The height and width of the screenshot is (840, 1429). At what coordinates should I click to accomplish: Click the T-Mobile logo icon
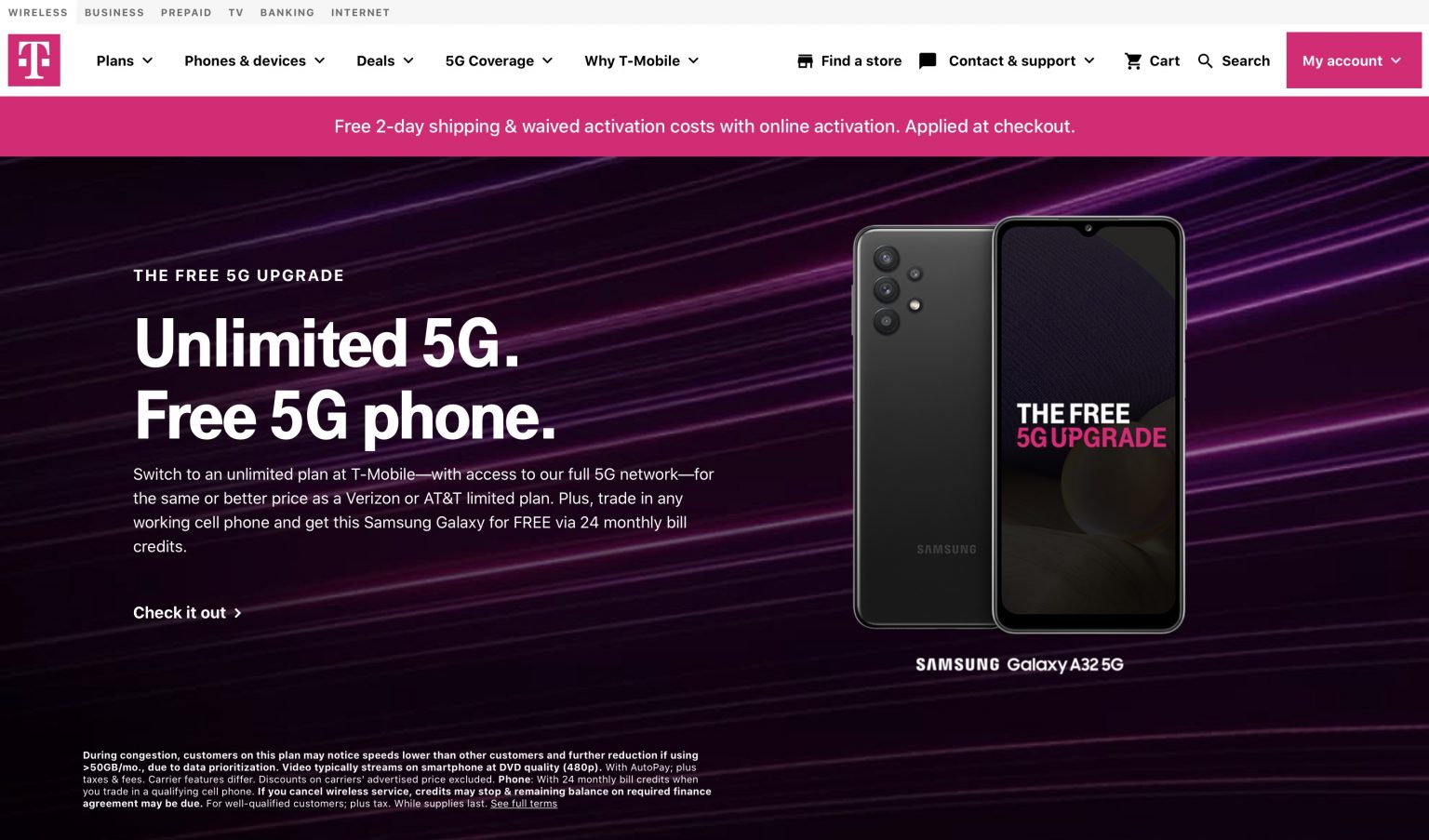[x=34, y=60]
